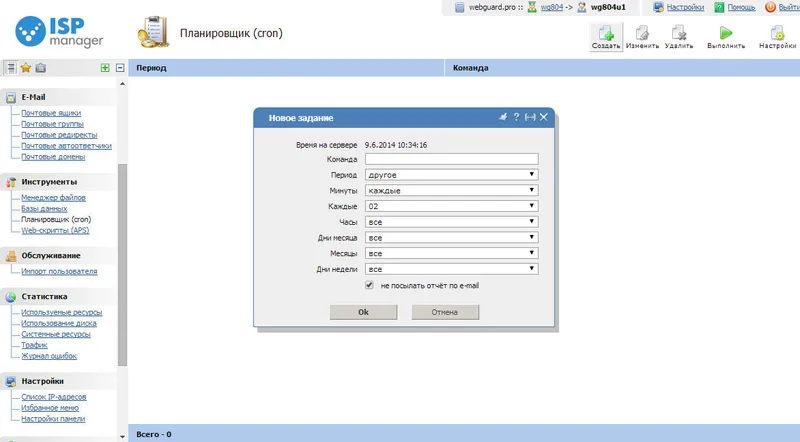Click the Обслуживание section icon
The image size is (800, 442).
point(11,256)
